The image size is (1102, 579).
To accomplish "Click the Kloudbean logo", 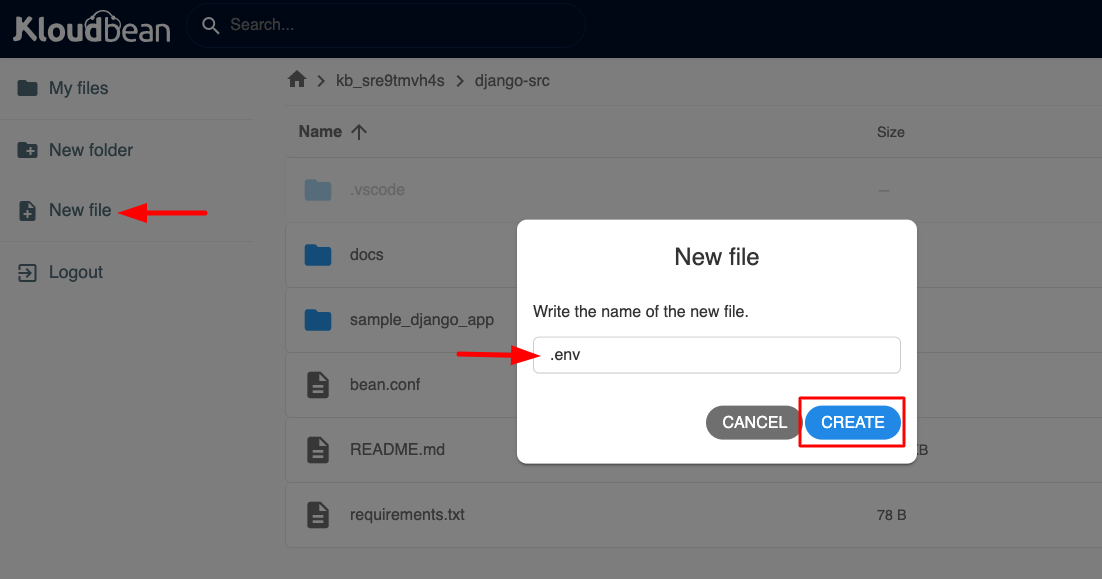I will tap(91, 24).
